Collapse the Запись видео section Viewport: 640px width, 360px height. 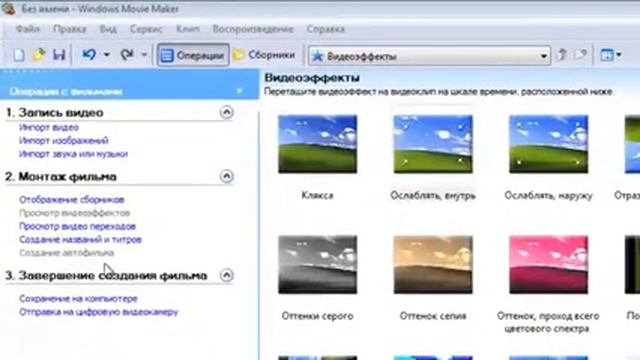pyautogui.click(x=227, y=112)
